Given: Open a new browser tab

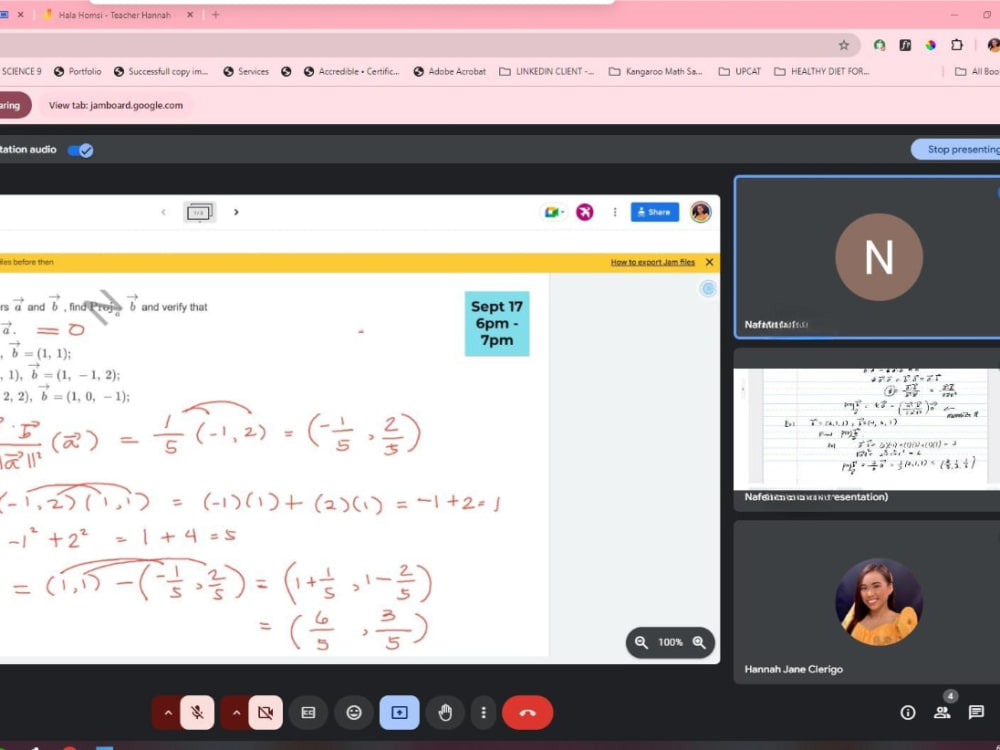Looking at the screenshot, I should (216, 15).
